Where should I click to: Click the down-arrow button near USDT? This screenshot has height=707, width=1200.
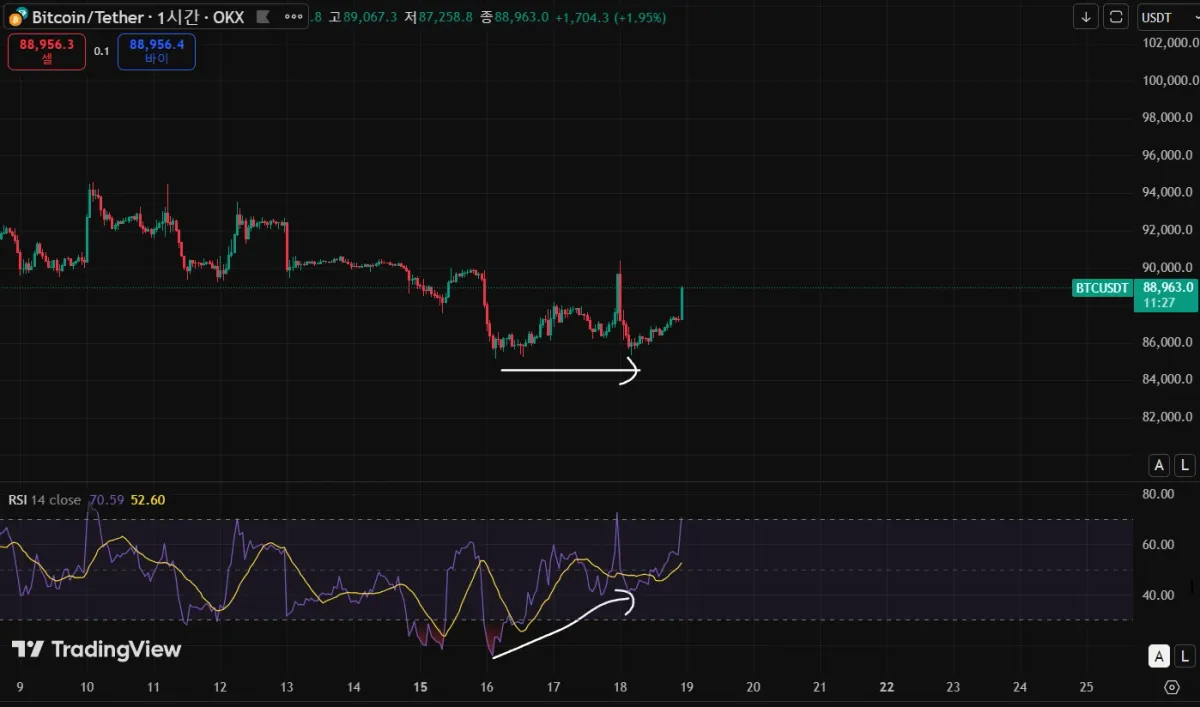1086,17
